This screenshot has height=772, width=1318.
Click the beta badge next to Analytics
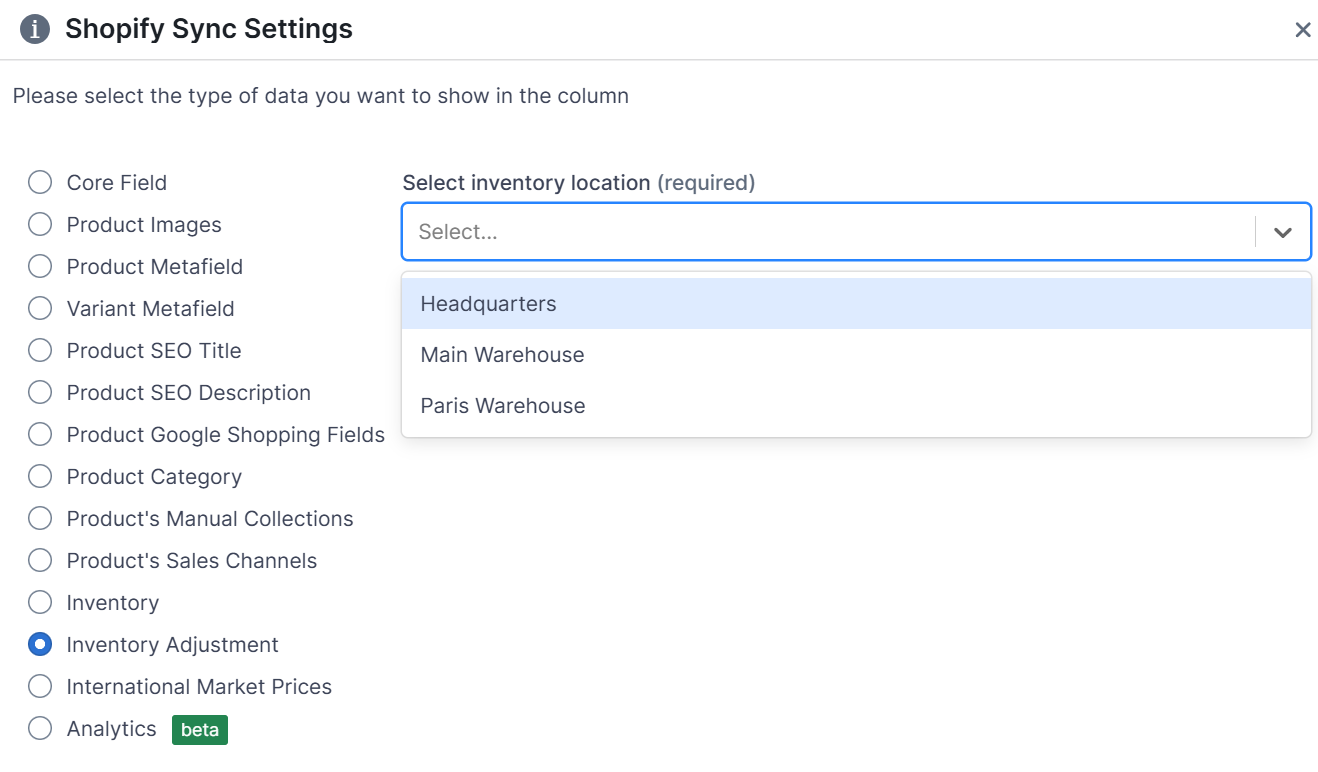point(199,730)
